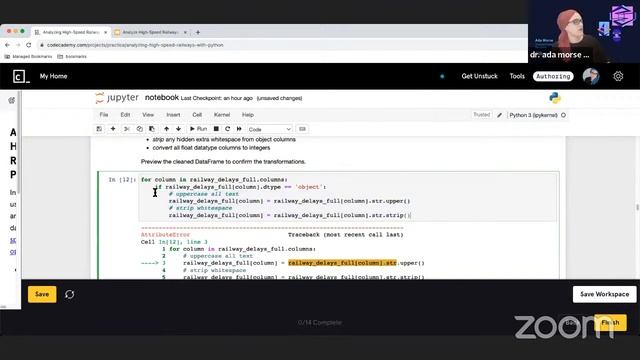This screenshot has width=640, height=360.
Task: Click the yellow Save button
Action: pyautogui.click(x=42, y=294)
